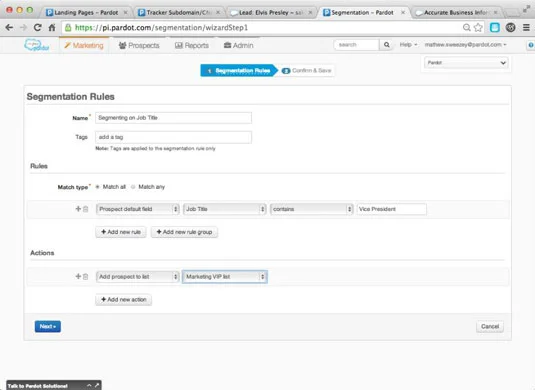535x390 pixels.
Task: Click the Cancel button
Action: coord(490,327)
